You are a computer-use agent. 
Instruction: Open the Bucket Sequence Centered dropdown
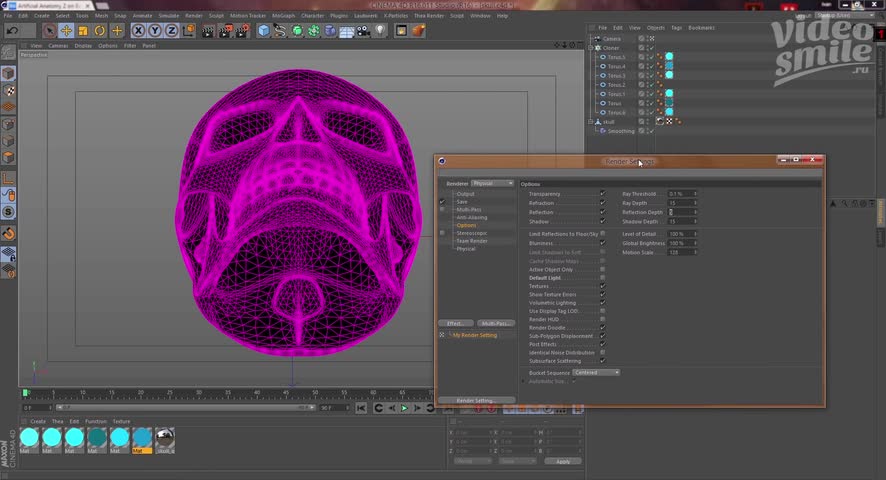pyautogui.click(x=596, y=372)
